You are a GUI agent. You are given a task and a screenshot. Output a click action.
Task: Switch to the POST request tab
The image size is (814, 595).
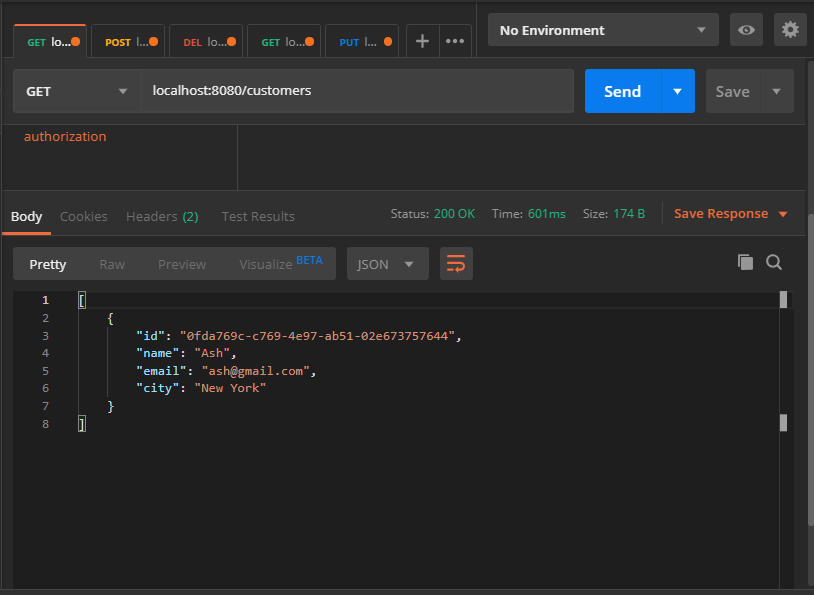pos(128,42)
